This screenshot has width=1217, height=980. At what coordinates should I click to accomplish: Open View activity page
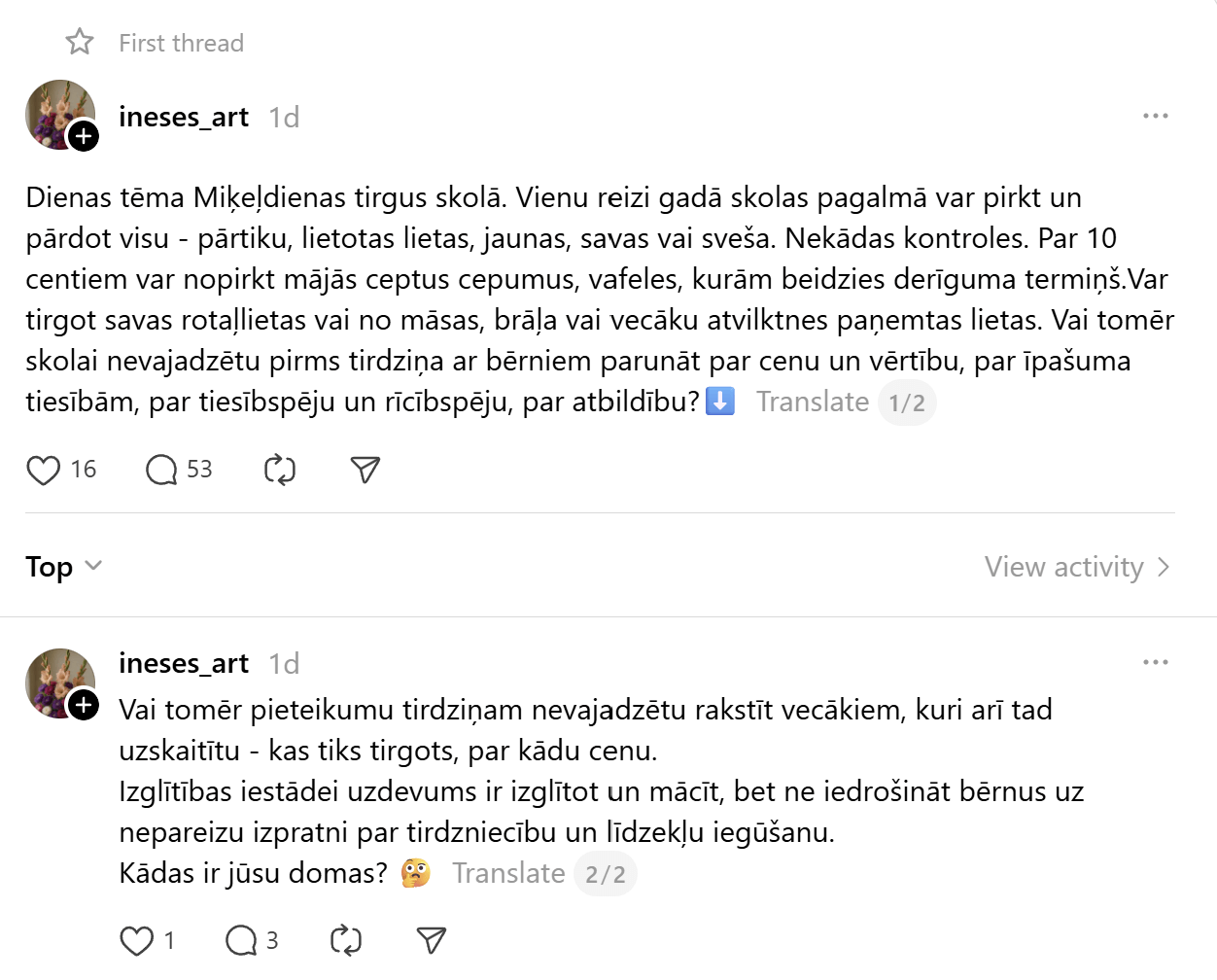(x=1076, y=567)
